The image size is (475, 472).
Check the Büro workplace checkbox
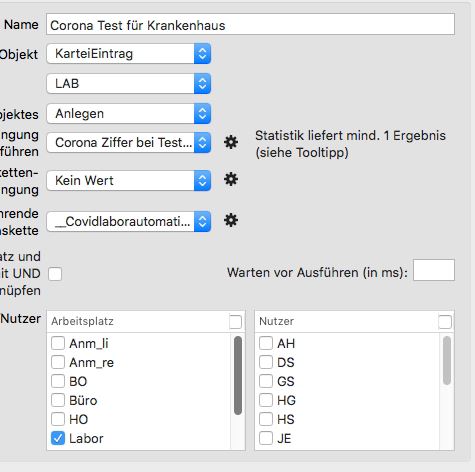point(58,400)
